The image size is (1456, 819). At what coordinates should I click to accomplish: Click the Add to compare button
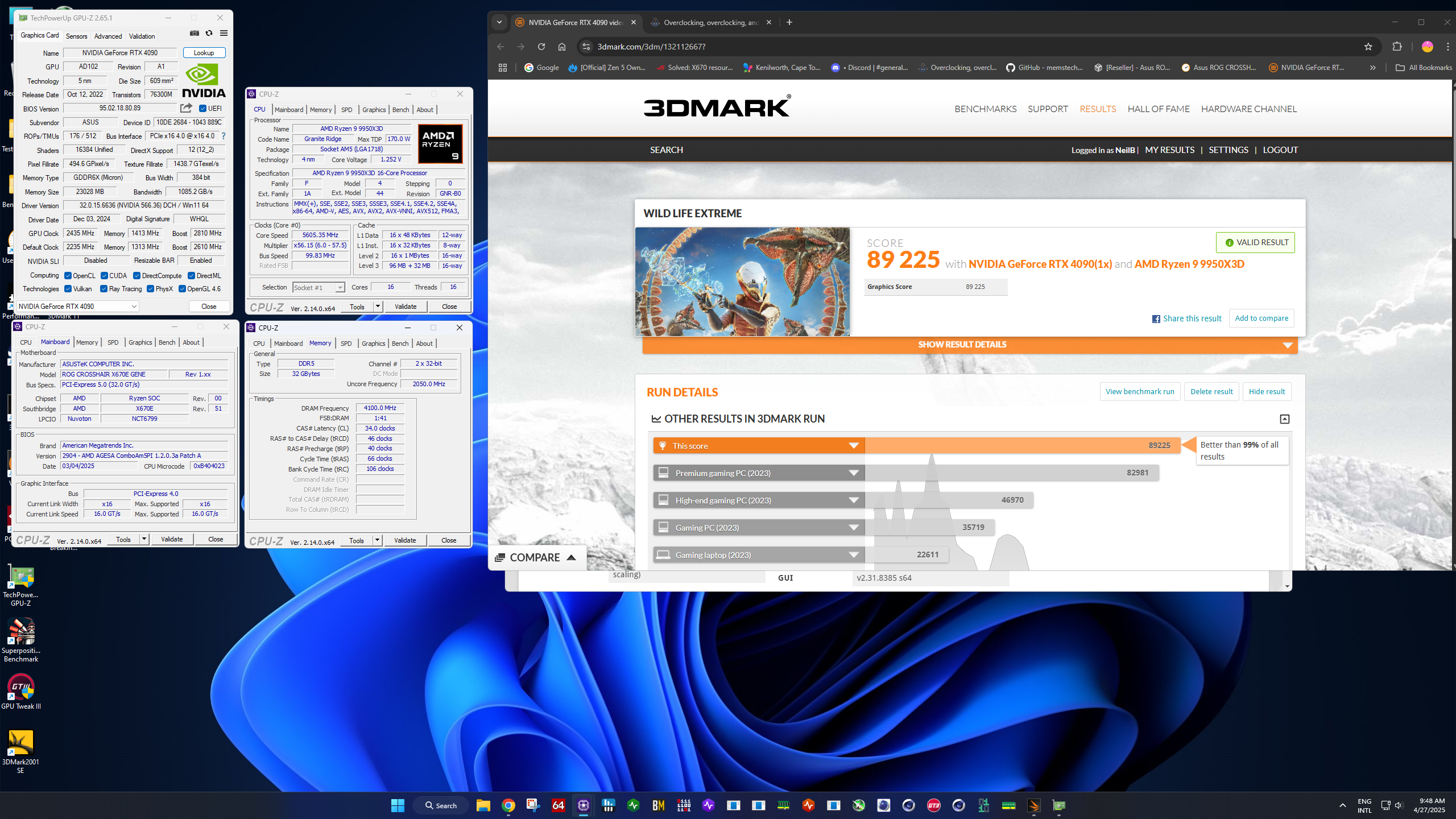pos(1261,318)
